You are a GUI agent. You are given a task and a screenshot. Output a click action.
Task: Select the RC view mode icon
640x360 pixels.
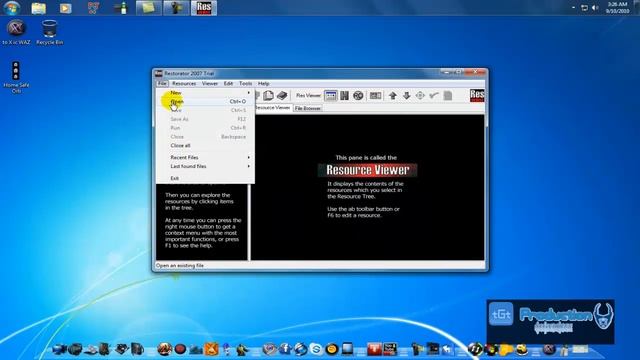pos(358,96)
